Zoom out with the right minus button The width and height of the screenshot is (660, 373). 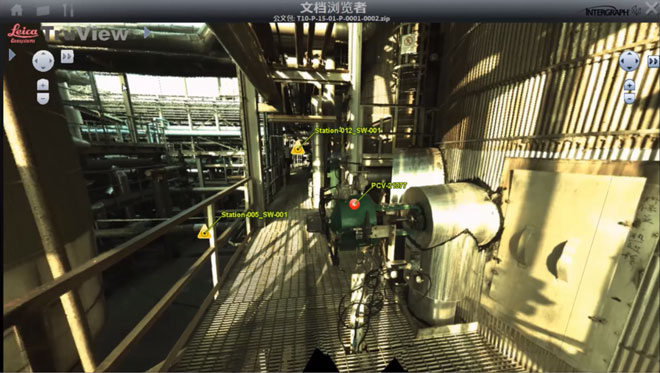coord(629,98)
